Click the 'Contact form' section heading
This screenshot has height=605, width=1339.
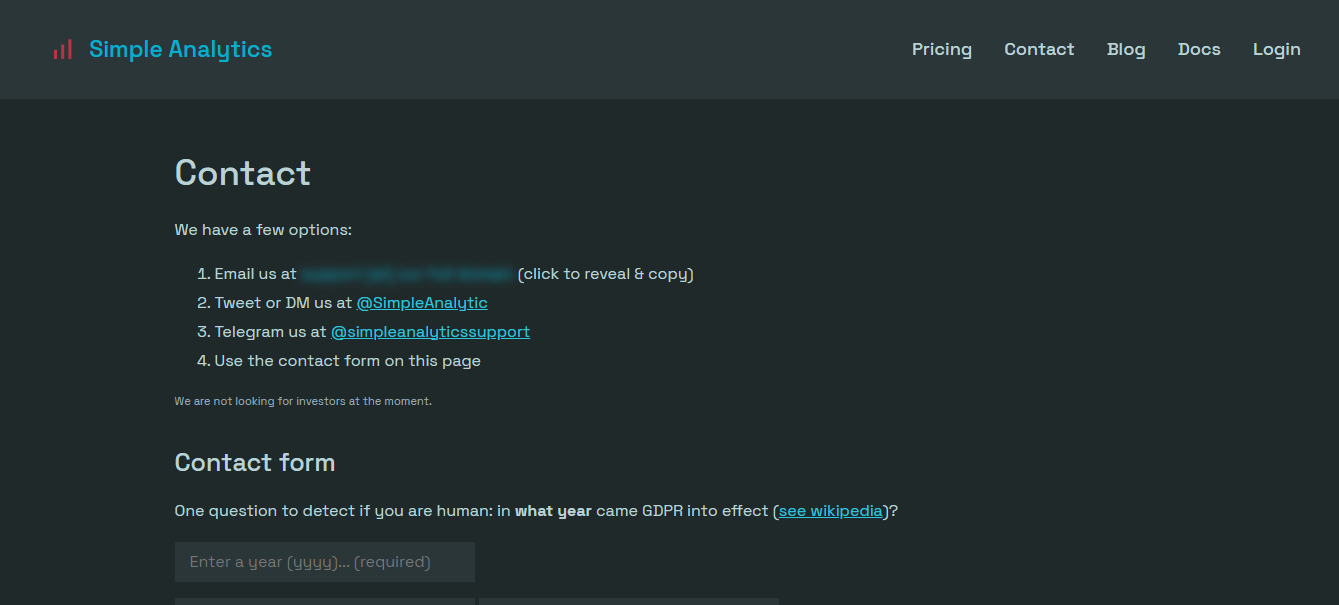[x=254, y=462]
